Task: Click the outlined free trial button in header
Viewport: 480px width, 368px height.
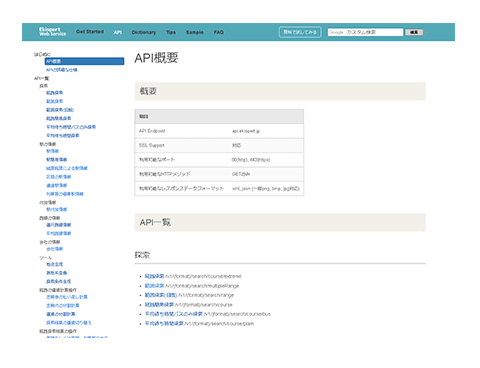Action: [300, 32]
